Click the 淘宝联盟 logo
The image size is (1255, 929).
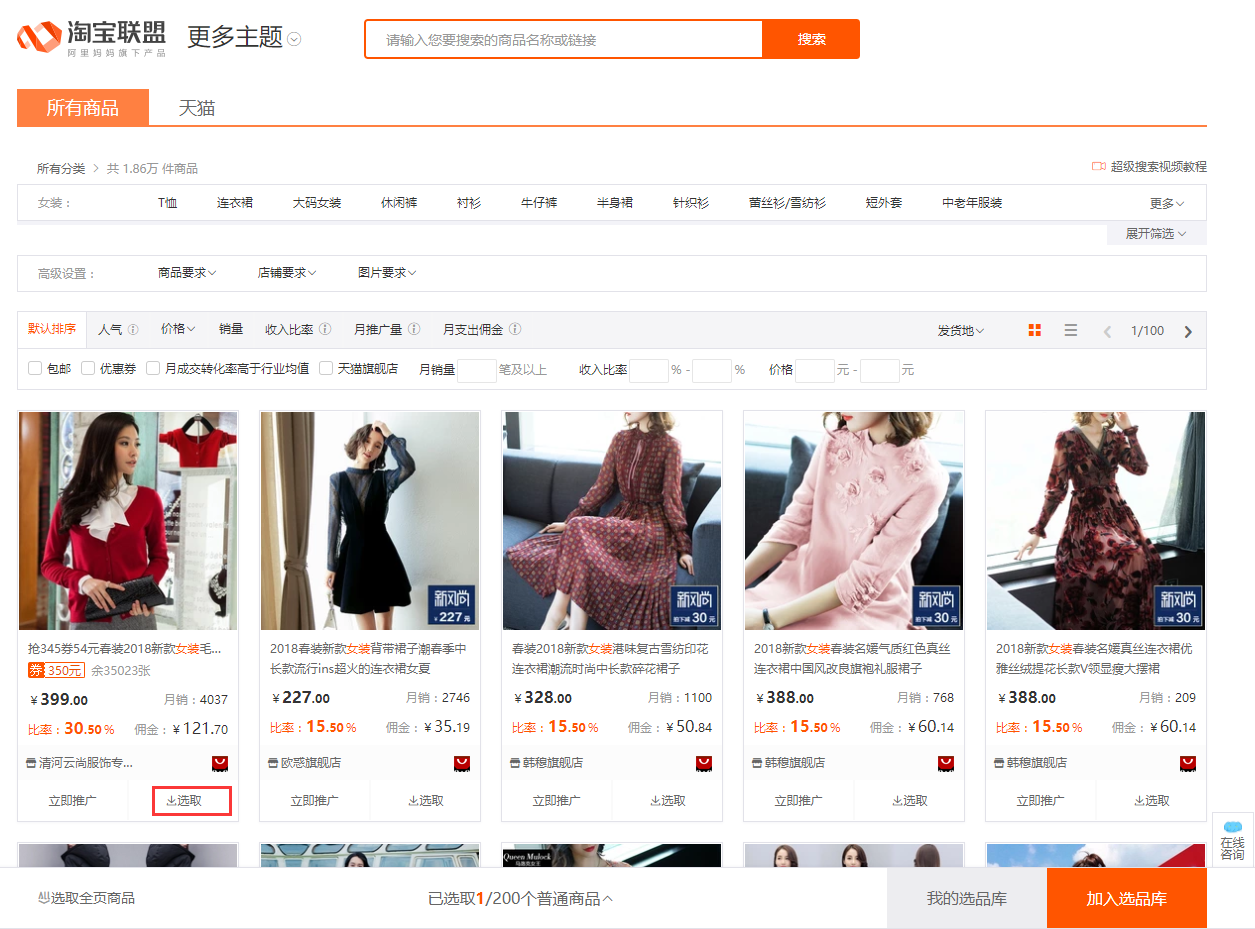click(91, 38)
